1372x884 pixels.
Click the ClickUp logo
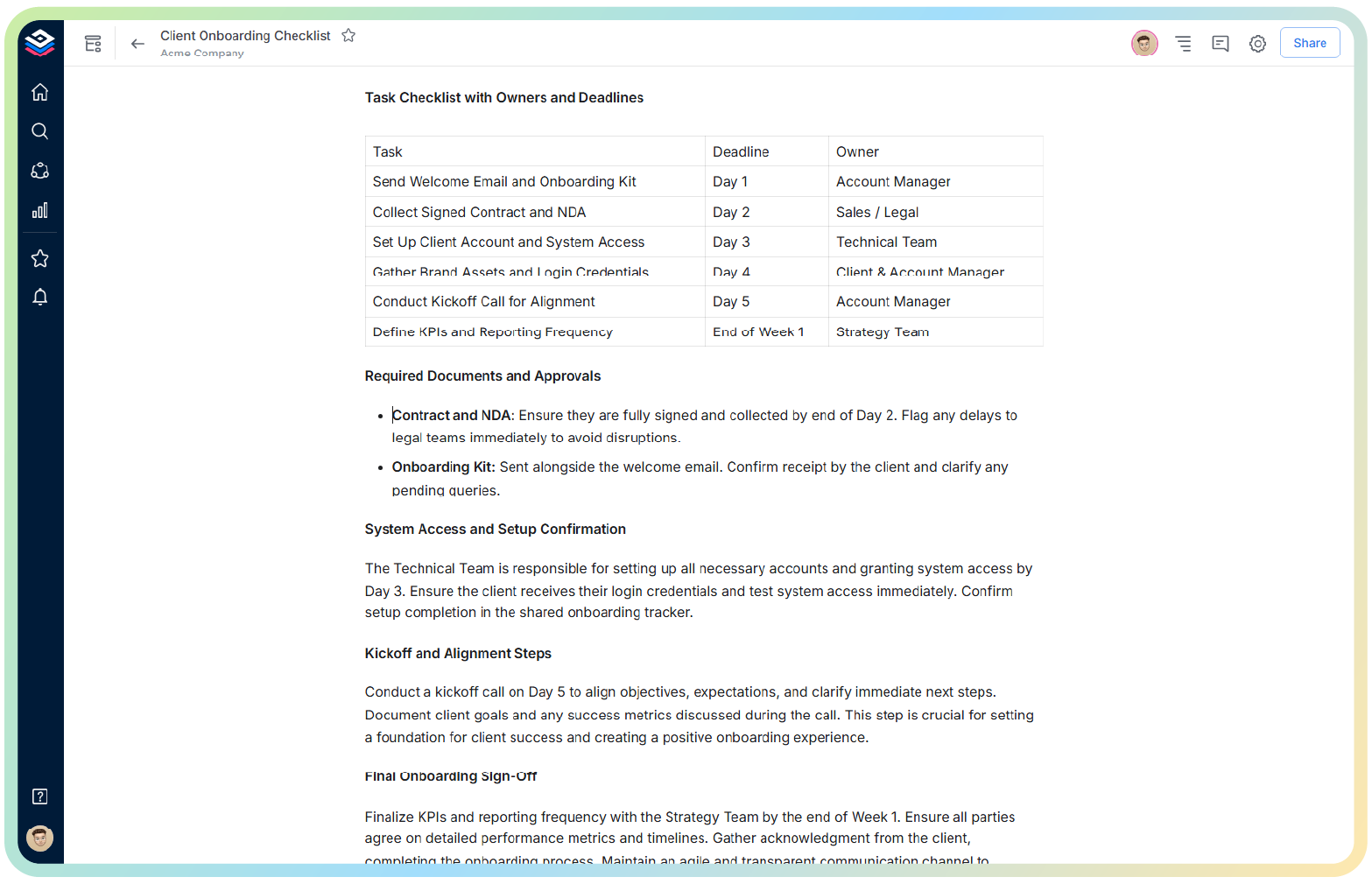(39, 41)
